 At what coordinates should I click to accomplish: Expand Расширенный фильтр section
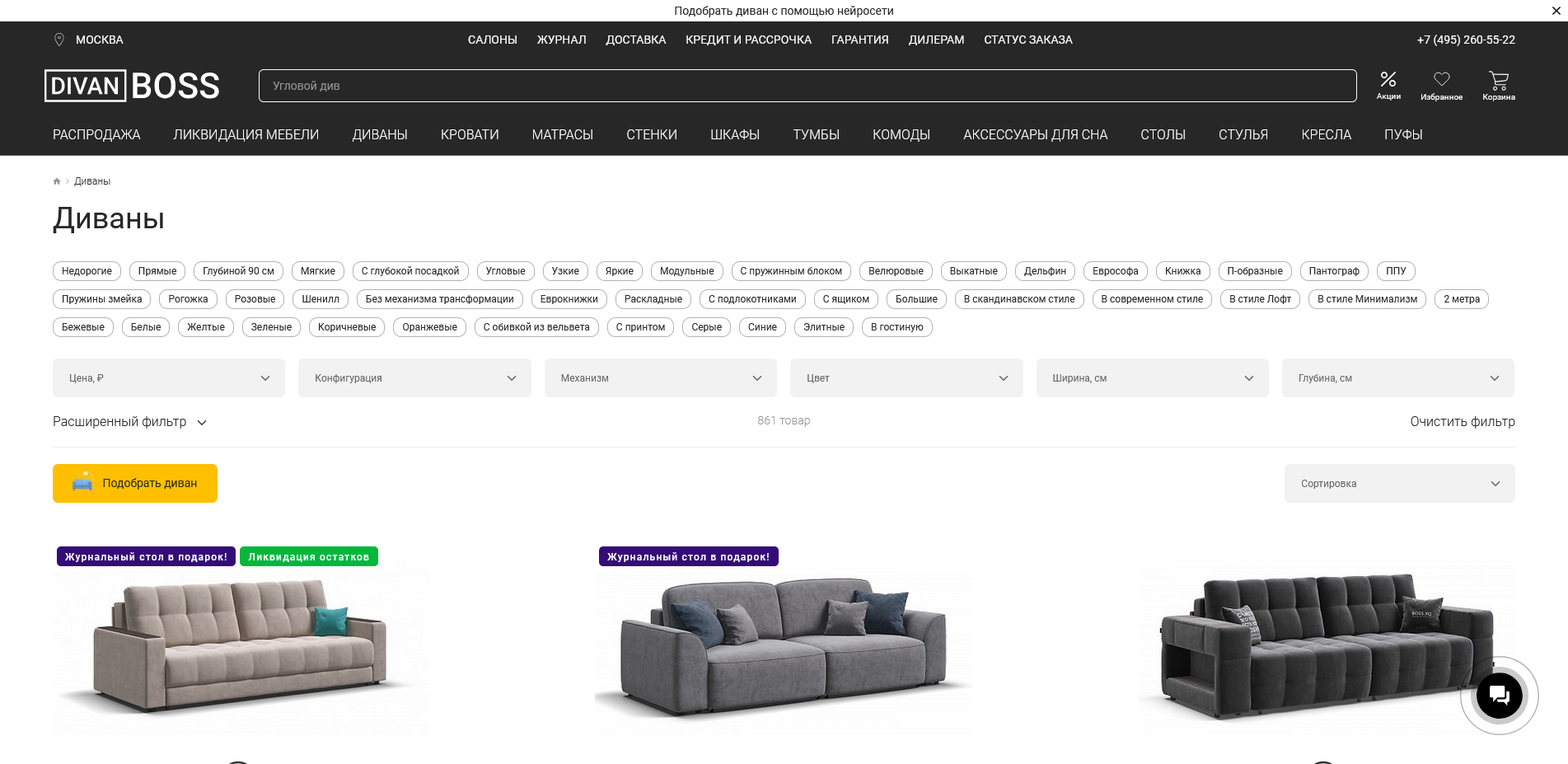[129, 422]
